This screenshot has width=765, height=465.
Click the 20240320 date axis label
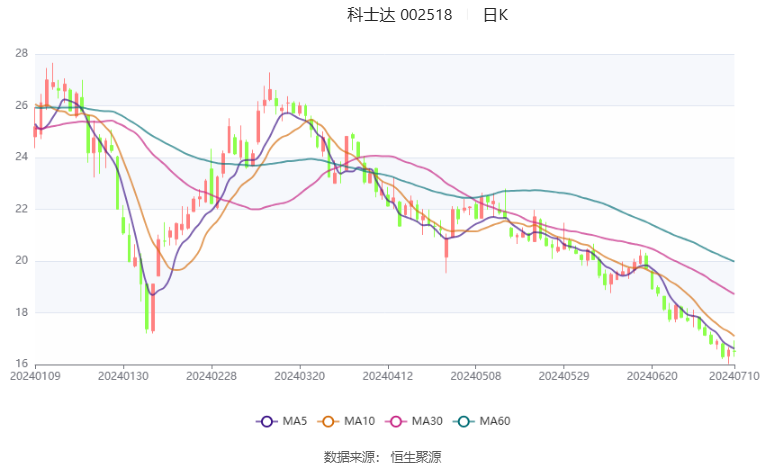click(x=299, y=376)
